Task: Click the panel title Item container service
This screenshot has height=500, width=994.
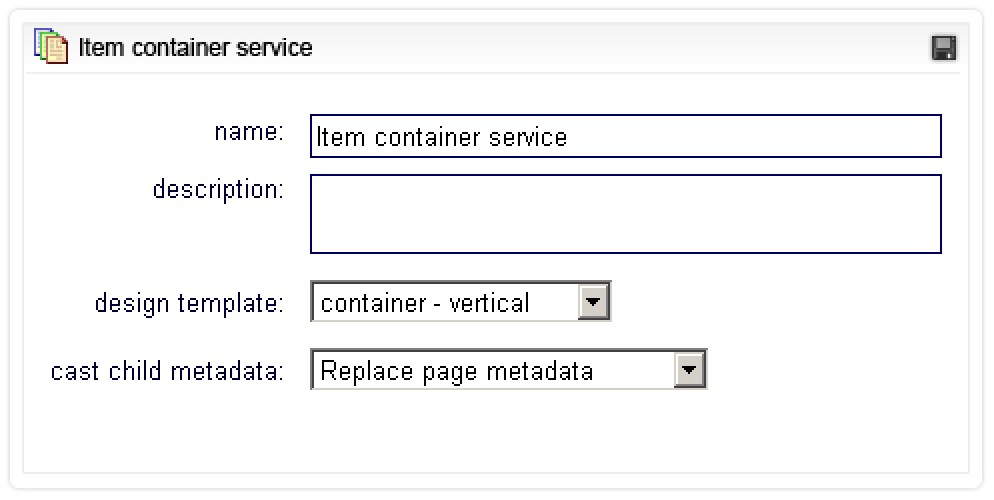Action: pyautogui.click(x=195, y=47)
